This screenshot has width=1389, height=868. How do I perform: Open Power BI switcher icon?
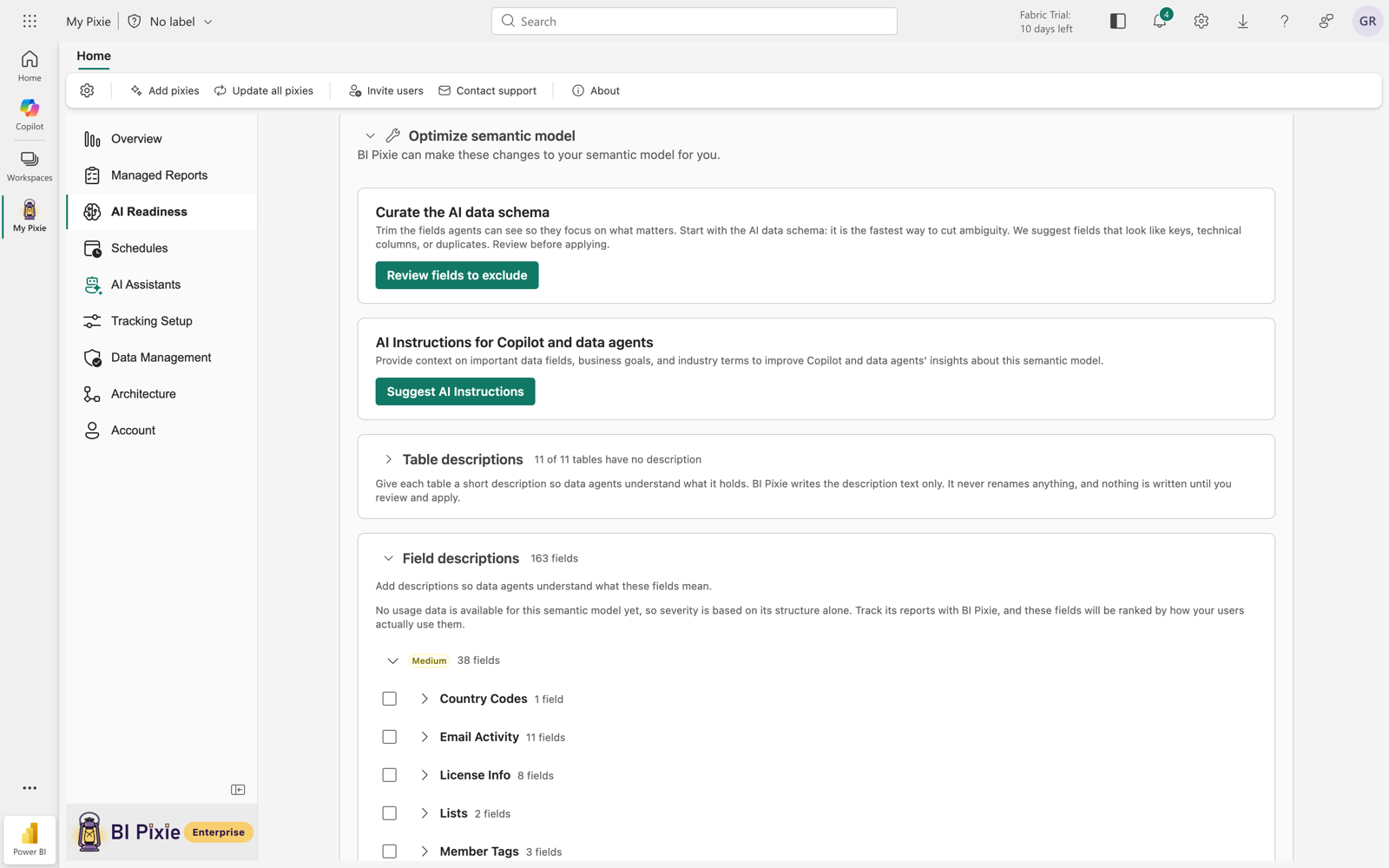(30, 839)
